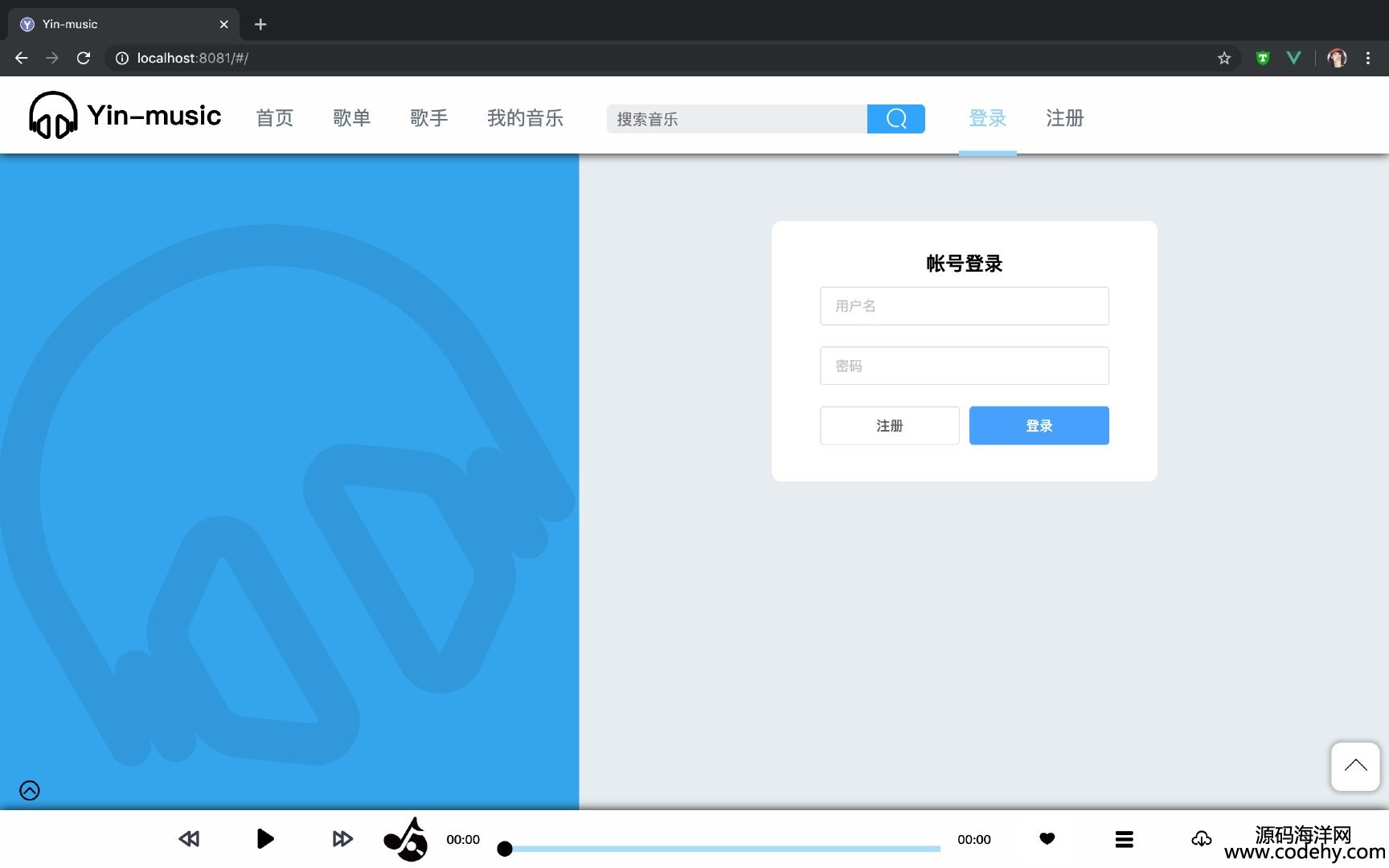This screenshot has width=1389, height=868.
Task: Click the browser address bar URL
Action: (193, 58)
